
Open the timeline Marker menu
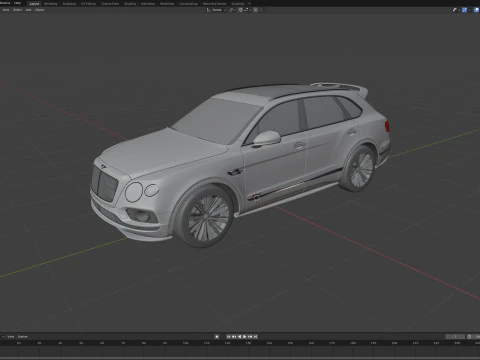[x=23, y=337]
